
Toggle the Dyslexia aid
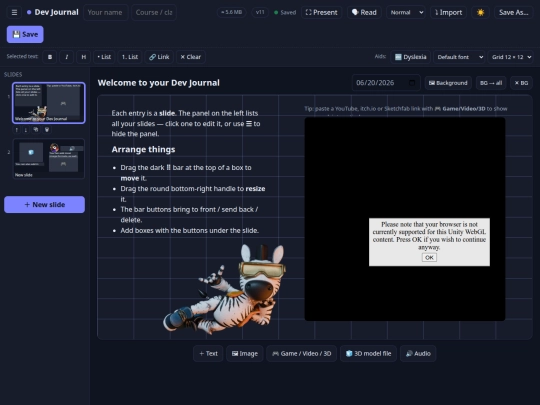tap(411, 57)
